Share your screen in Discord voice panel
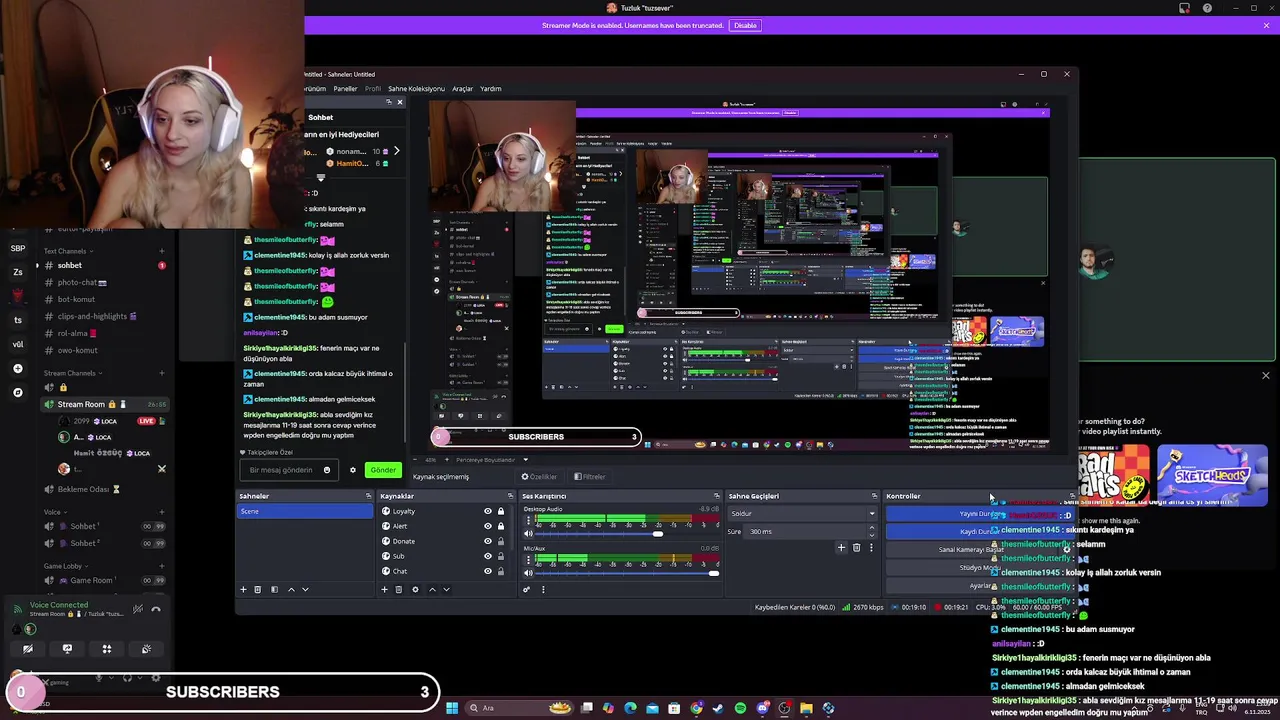The width and height of the screenshot is (1280, 720). (x=67, y=649)
